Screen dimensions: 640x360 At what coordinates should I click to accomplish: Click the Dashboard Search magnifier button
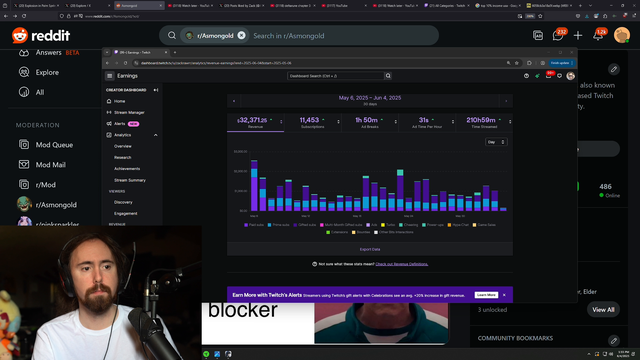point(388,76)
